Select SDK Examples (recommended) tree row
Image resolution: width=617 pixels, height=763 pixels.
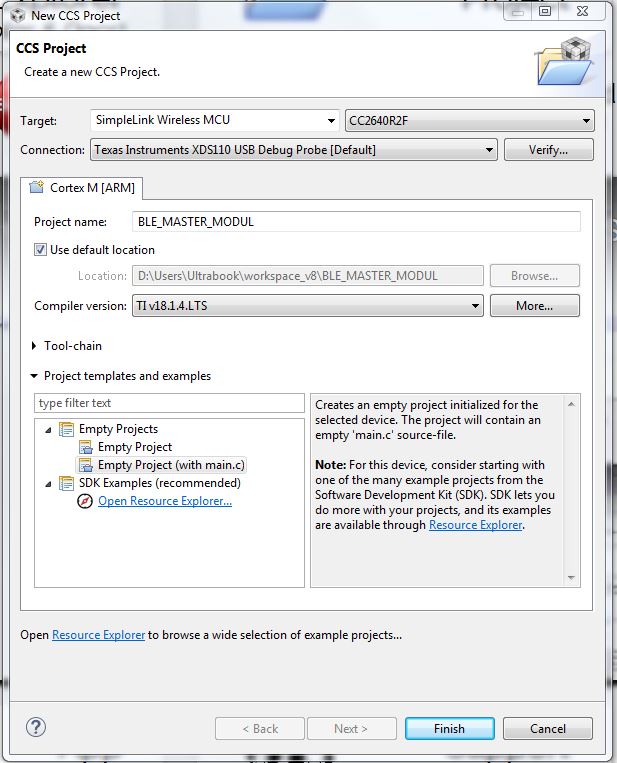click(x=160, y=483)
